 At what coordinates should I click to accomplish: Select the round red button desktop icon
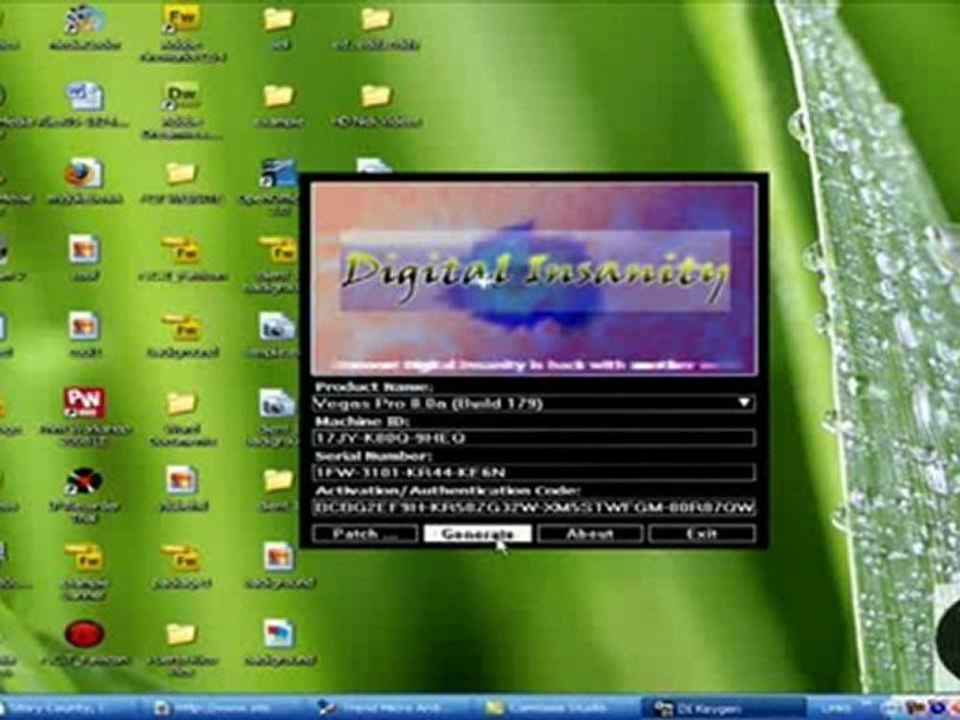click(84, 634)
